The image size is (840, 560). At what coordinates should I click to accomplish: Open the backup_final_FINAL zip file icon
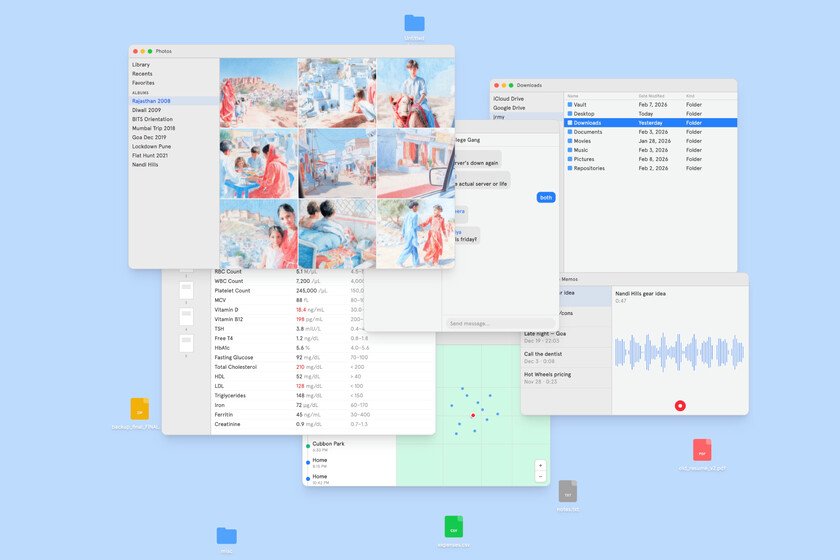click(x=140, y=408)
